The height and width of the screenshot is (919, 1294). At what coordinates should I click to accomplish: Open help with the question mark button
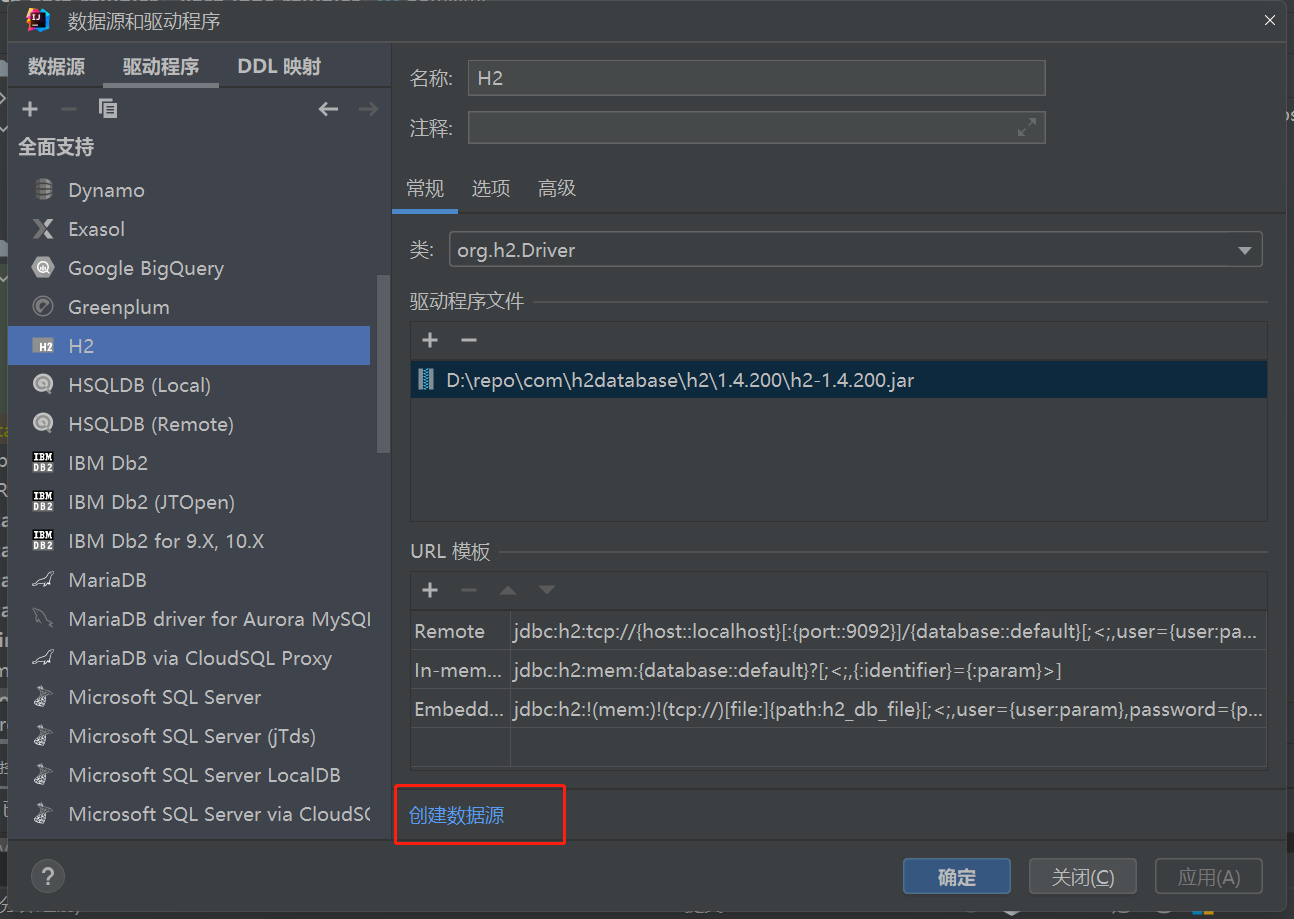click(x=48, y=876)
